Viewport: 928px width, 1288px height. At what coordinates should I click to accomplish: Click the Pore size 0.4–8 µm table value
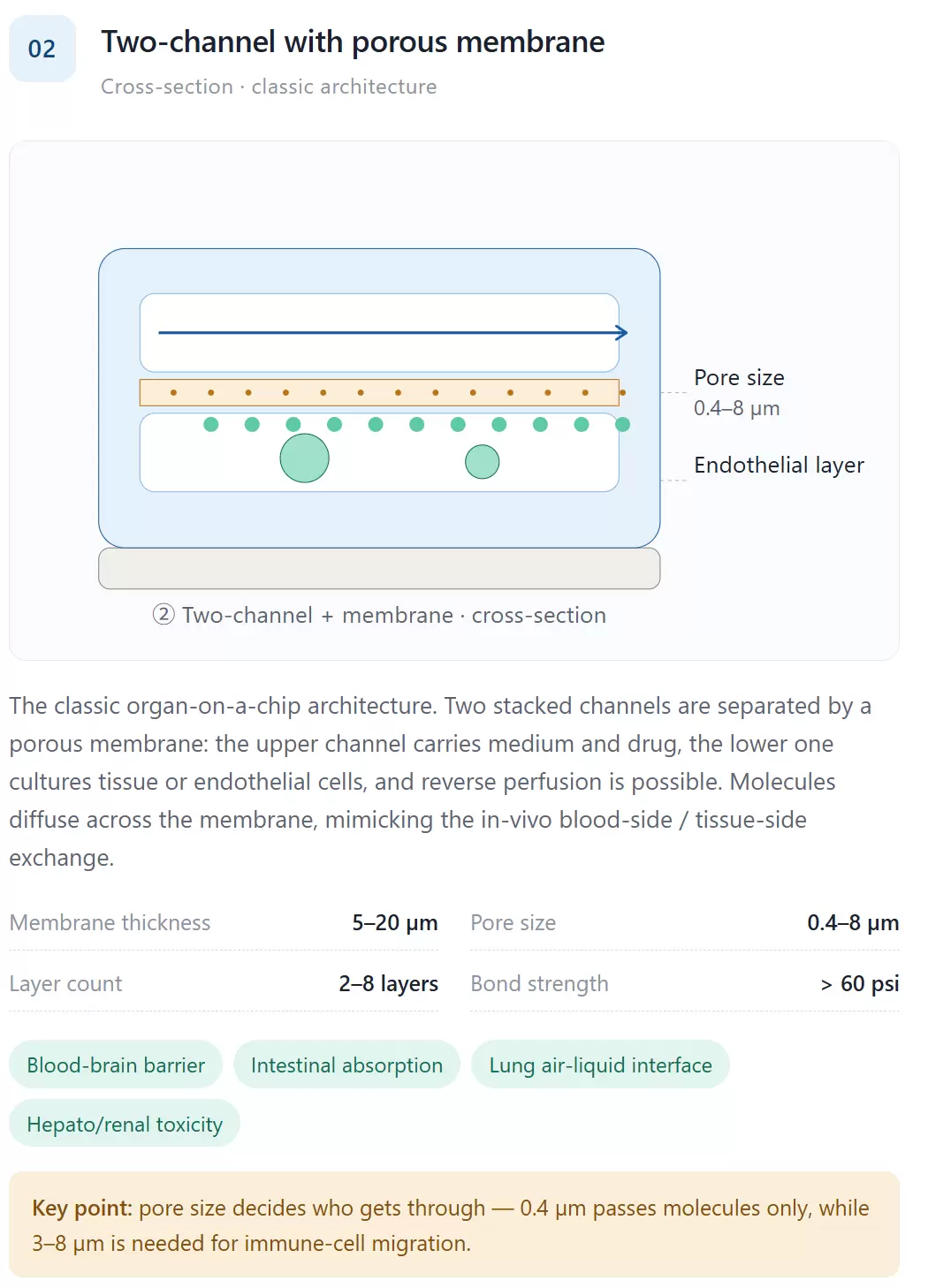click(x=853, y=922)
